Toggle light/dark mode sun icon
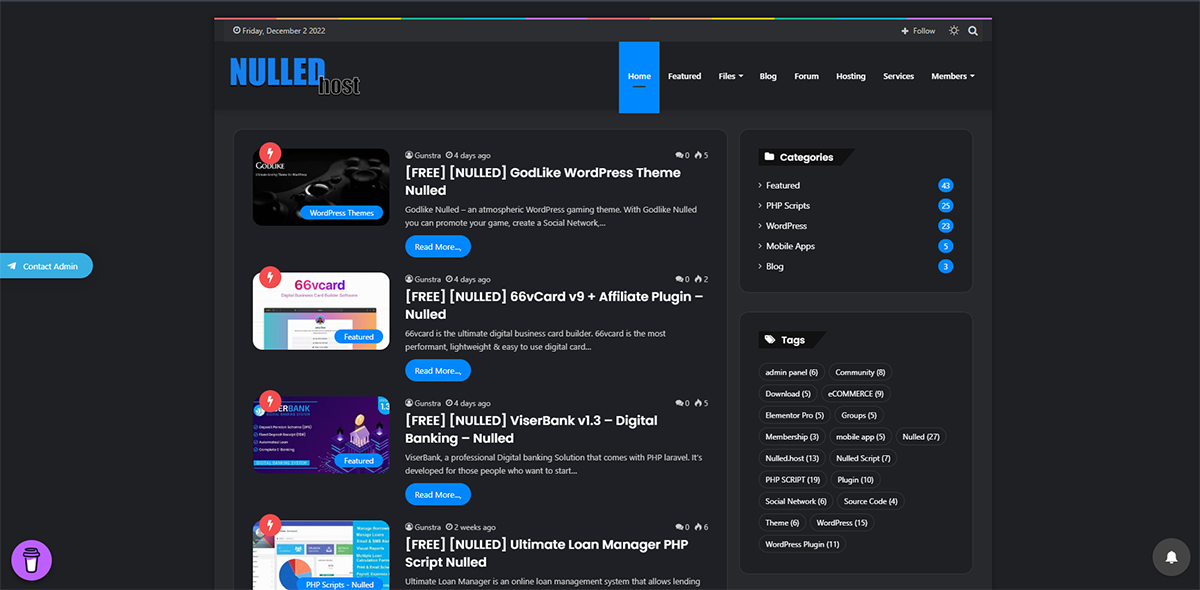Viewport: 1200px width, 590px height. [954, 31]
